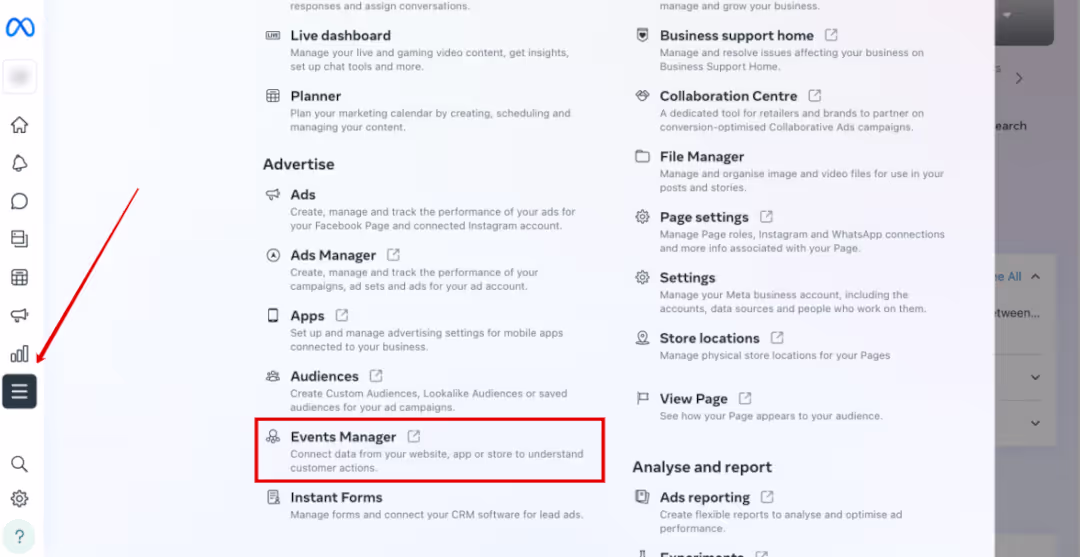Open Ads under Advertise
This screenshot has height=557, width=1080.
tap(303, 195)
